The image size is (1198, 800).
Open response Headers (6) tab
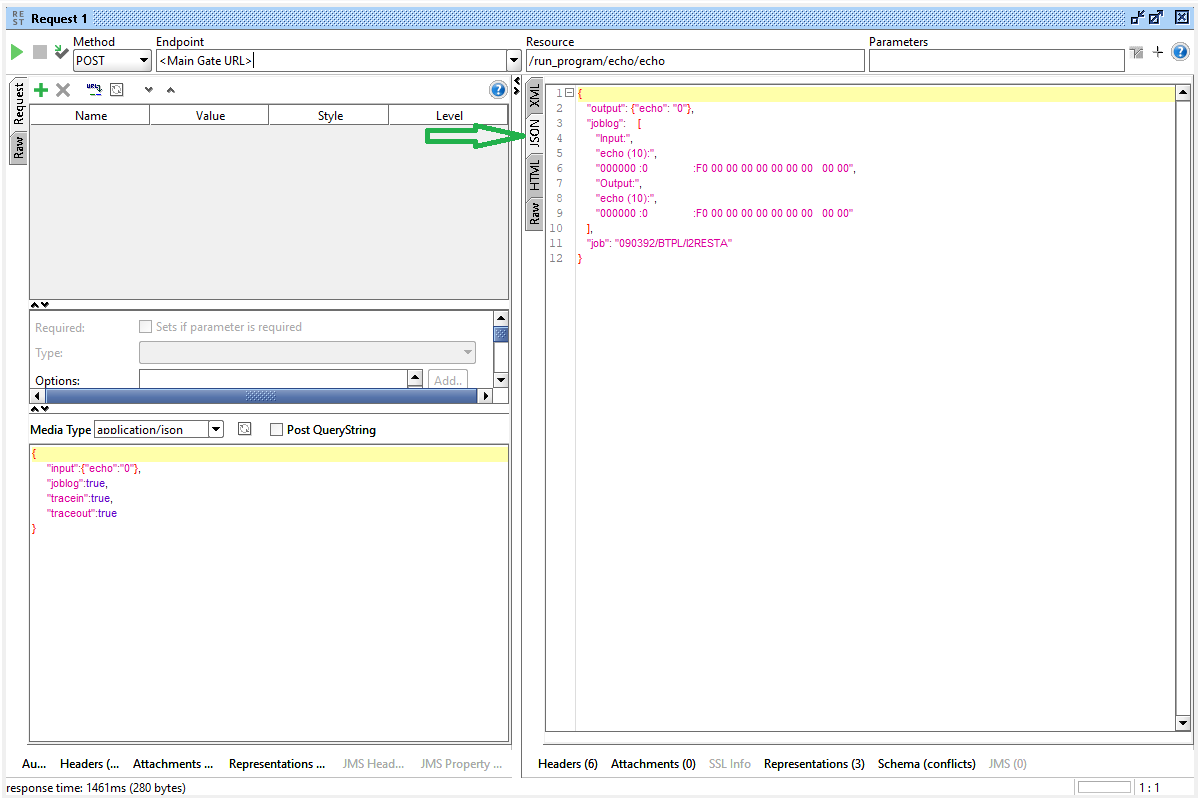tap(568, 763)
